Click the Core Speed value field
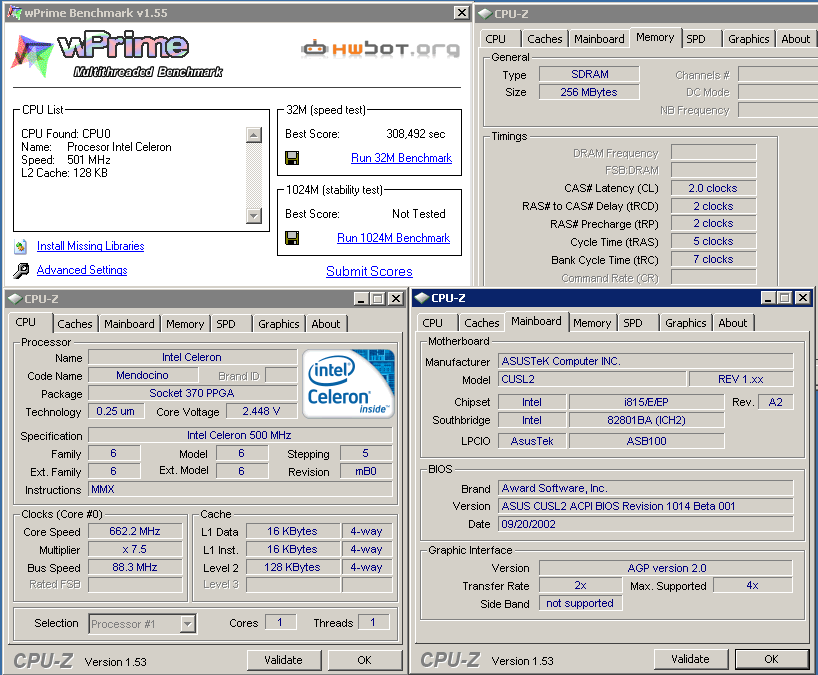Viewport: 818px width, 675px height. click(134, 532)
